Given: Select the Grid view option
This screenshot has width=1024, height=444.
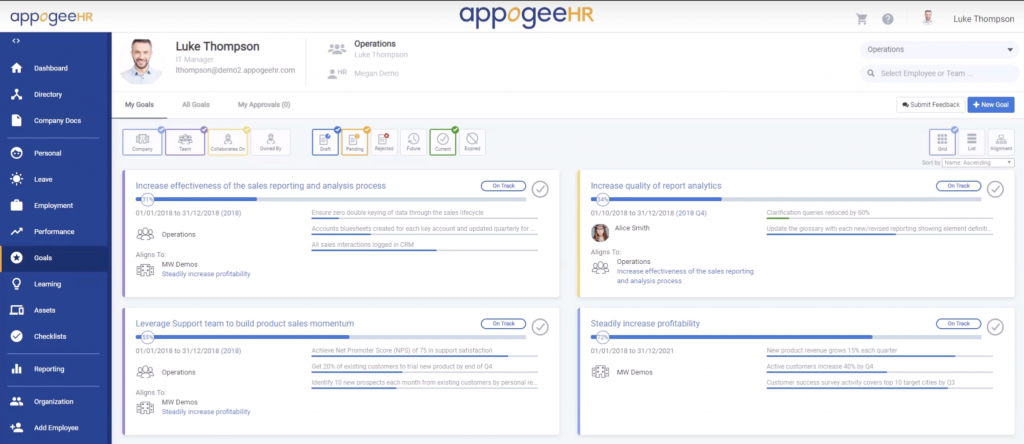Looking at the screenshot, I should click(x=942, y=142).
